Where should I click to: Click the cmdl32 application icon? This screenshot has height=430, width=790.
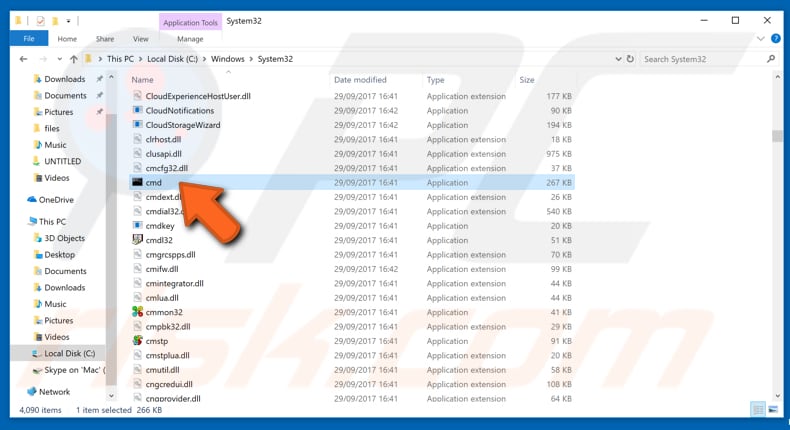[x=137, y=239]
